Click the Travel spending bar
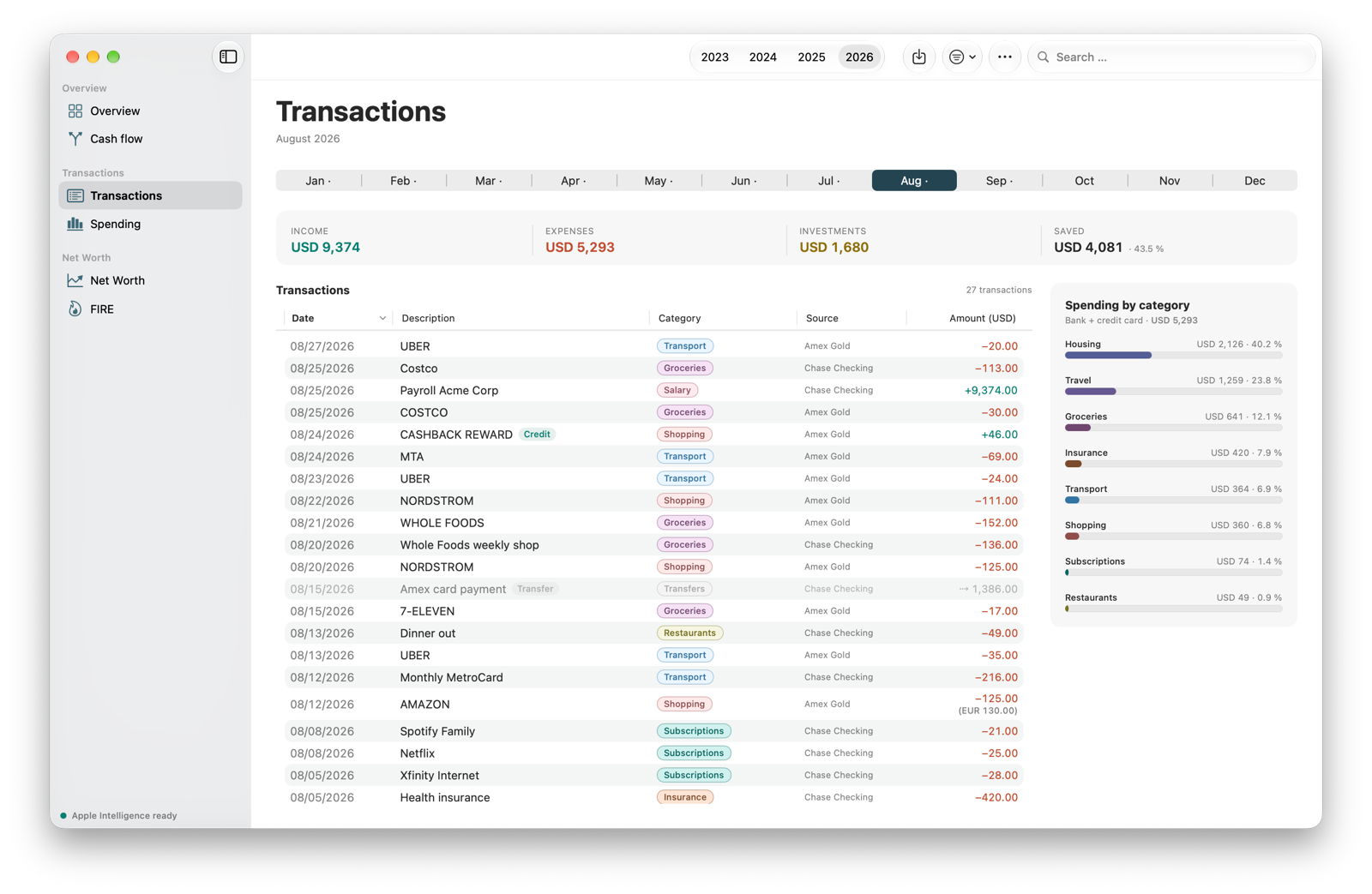The image size is (1372, 894). 1173,392
